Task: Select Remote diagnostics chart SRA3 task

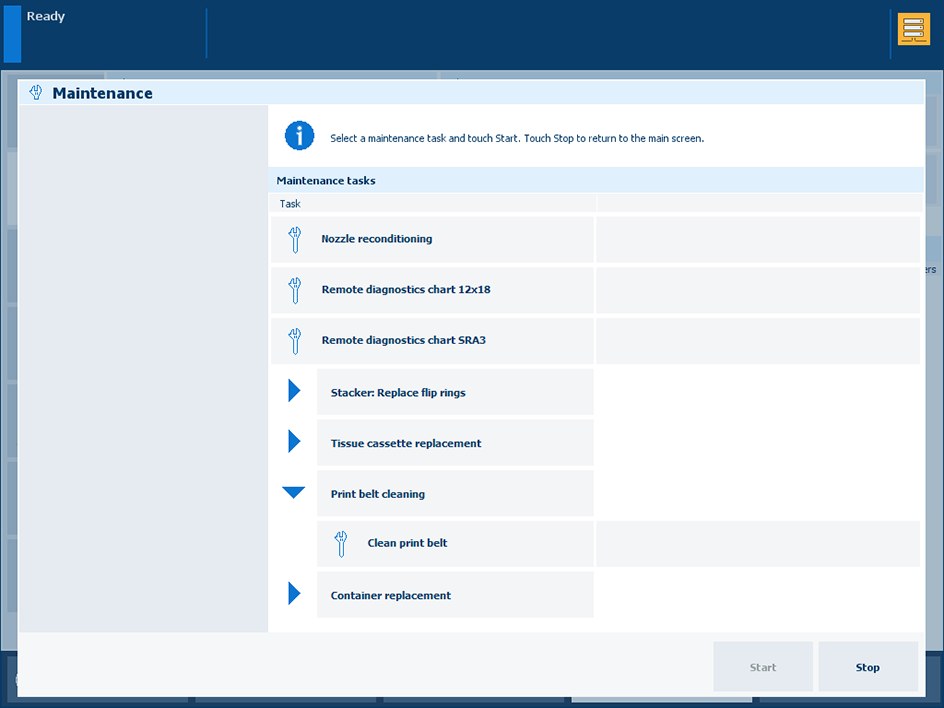Action: [x=432, y=341]
